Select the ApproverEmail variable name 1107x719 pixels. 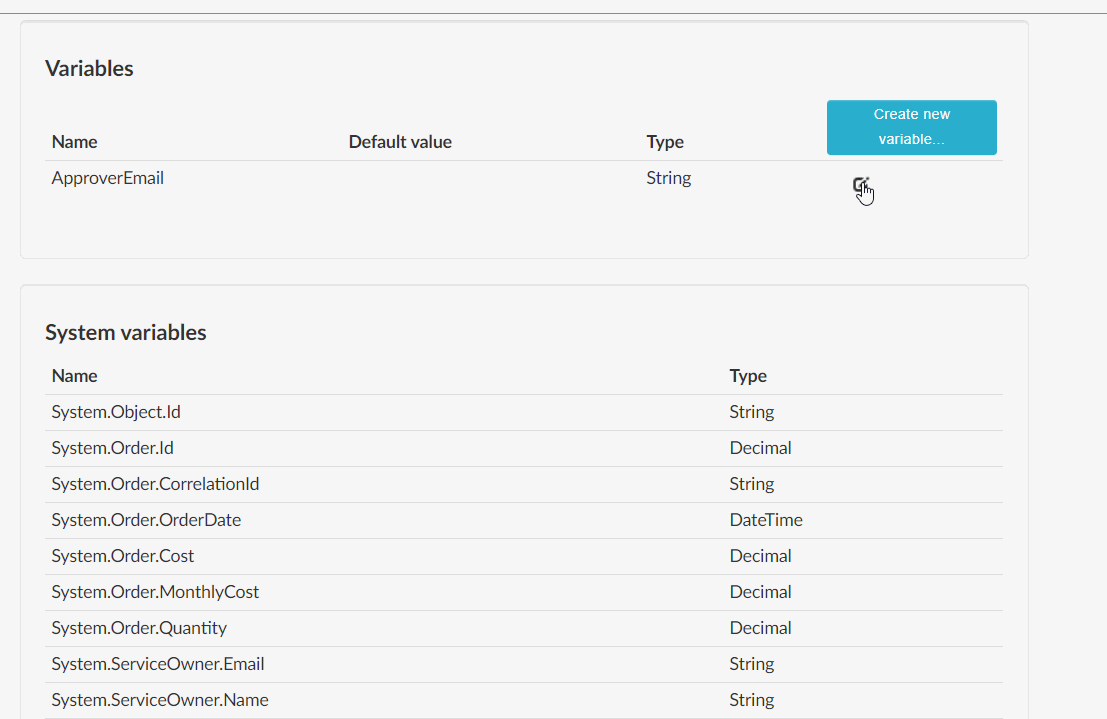[x=108, y=177]
